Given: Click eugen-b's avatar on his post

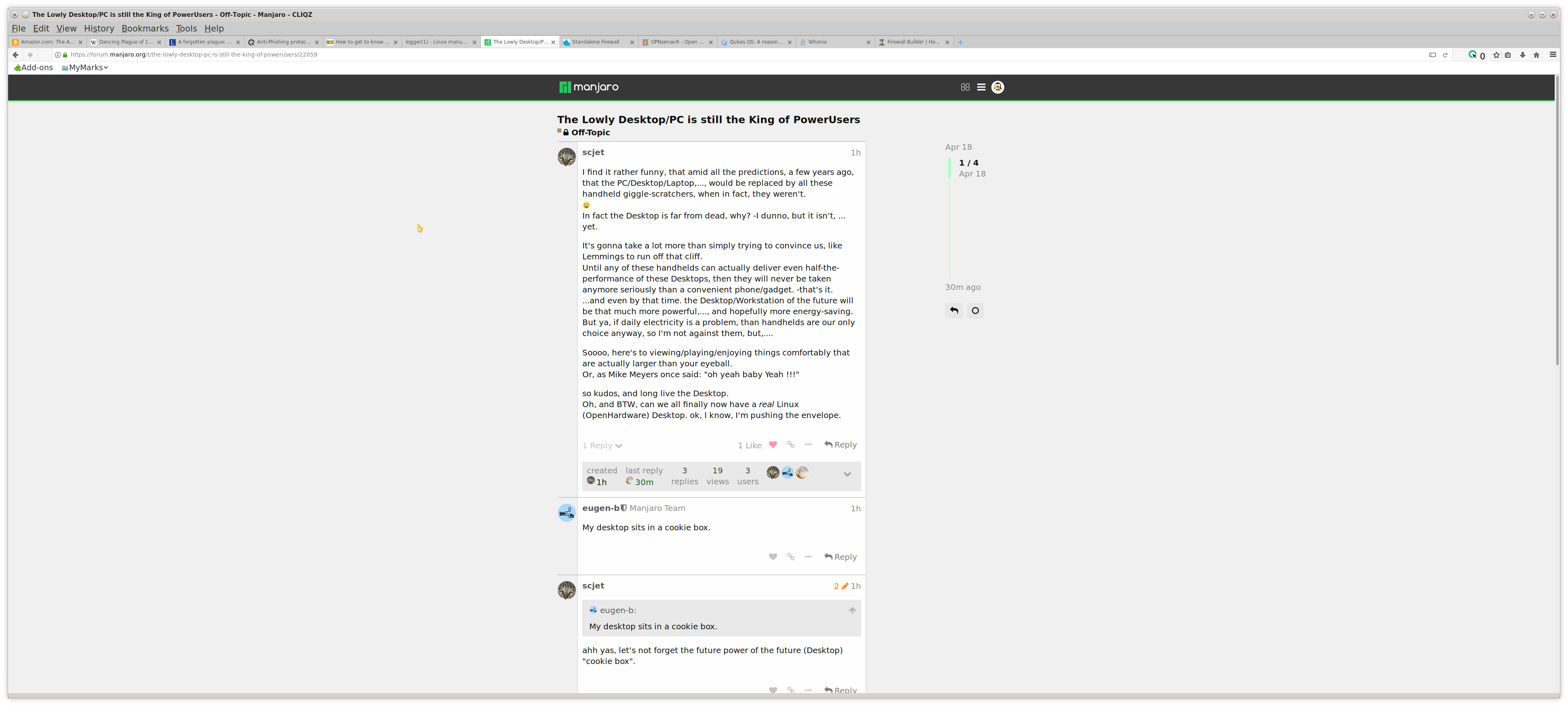Looking at the screenshot, I should (567, 513).
